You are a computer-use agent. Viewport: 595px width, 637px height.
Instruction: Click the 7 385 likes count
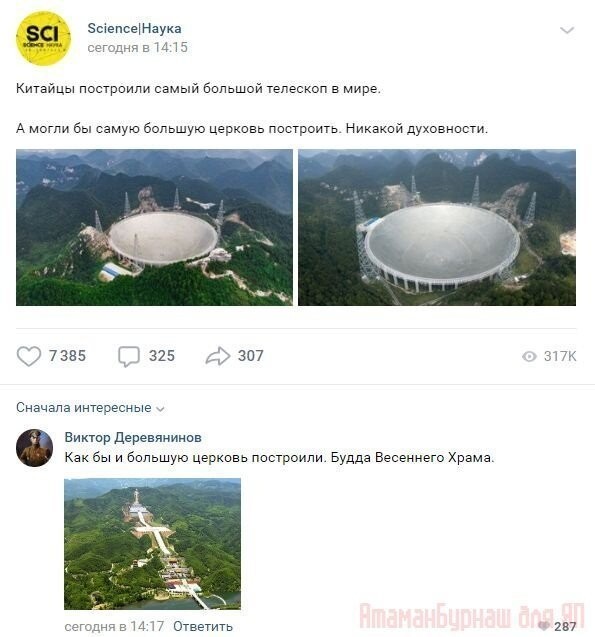[x=67, y=356]
